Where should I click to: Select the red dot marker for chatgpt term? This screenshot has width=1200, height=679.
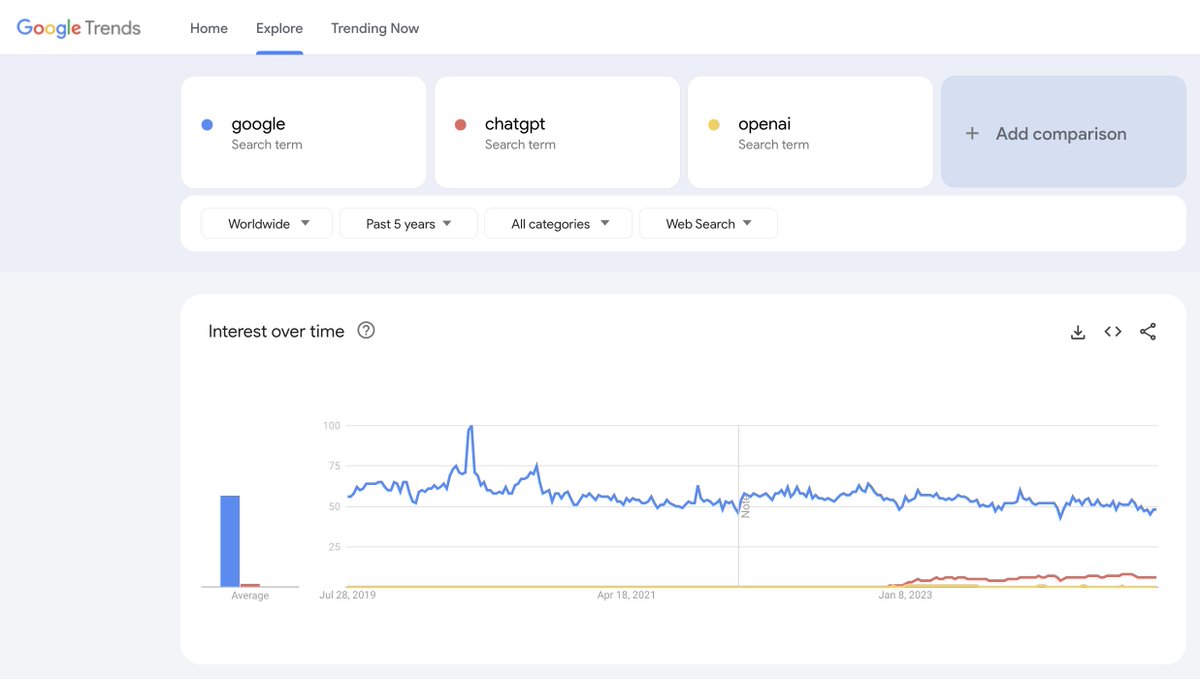(460, 123)
